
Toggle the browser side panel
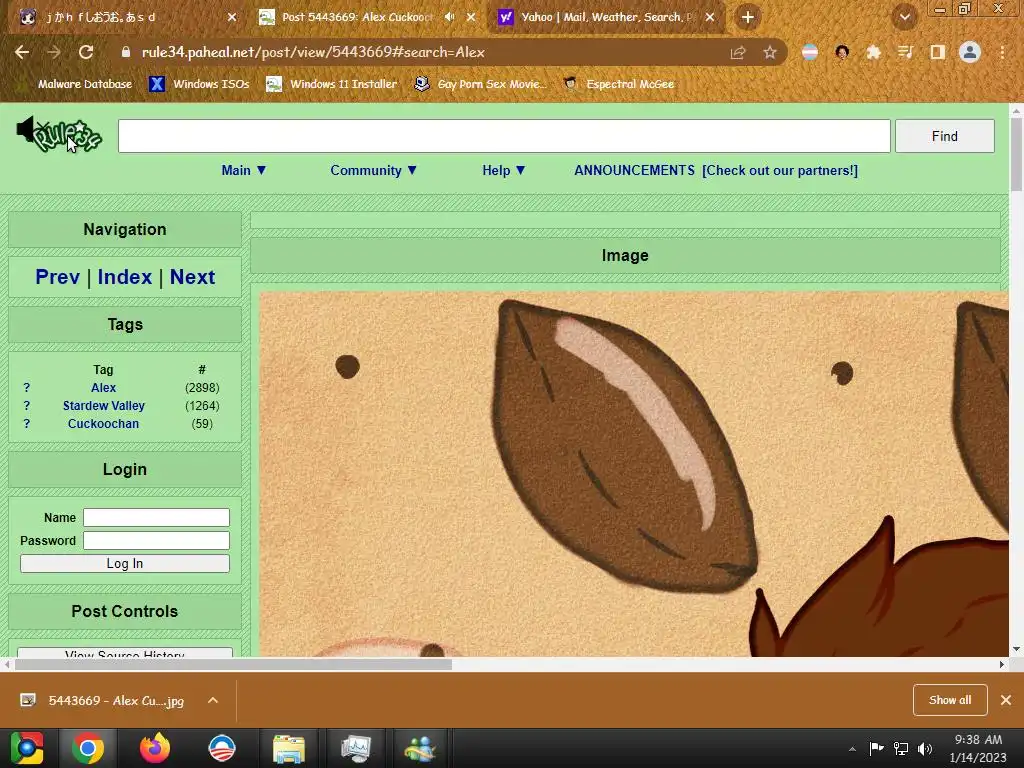(938, 52)
